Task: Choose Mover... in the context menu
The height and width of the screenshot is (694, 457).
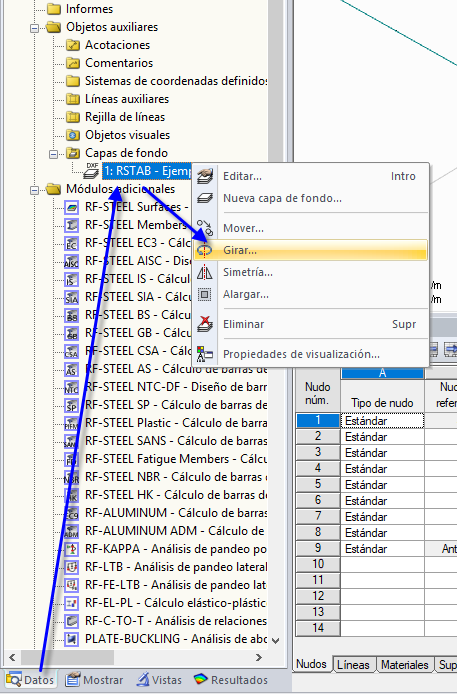Action: (x=311, y=228)
